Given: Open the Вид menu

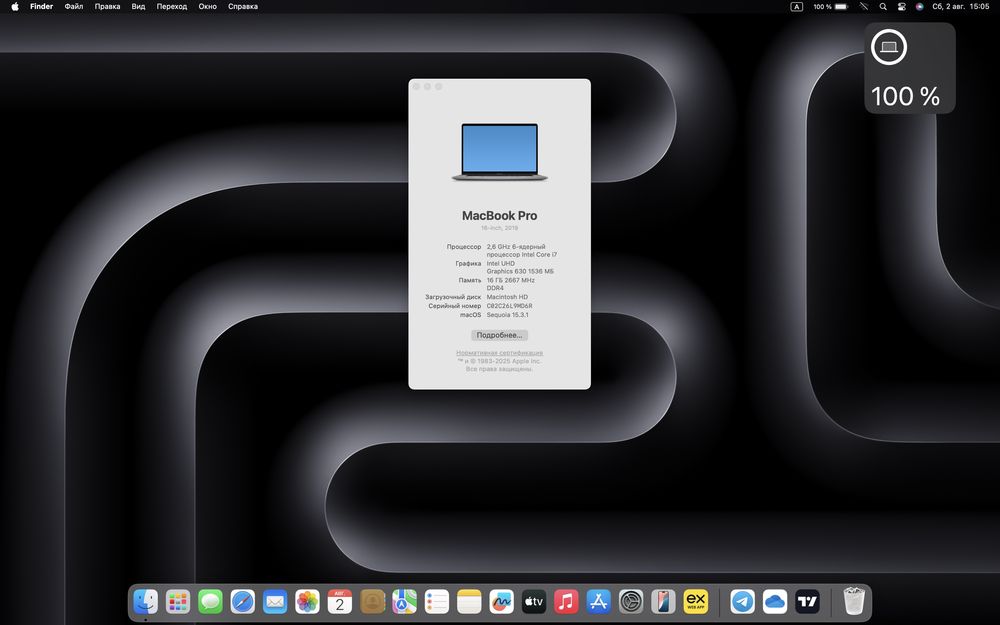Looking at the screenshot, I should pos(138,6).
